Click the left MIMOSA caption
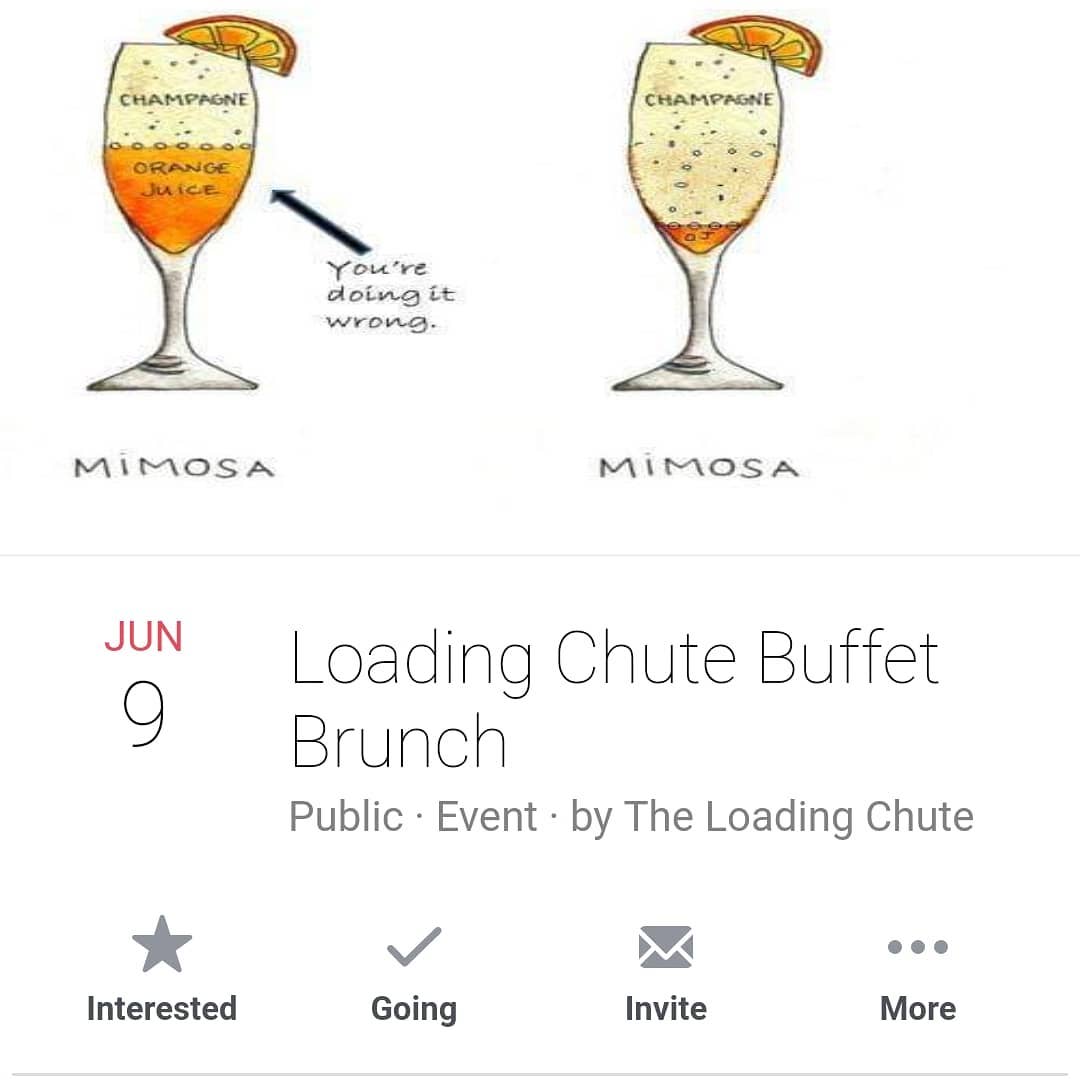The image size is (1080, 1080). click(x=174, y=467)
